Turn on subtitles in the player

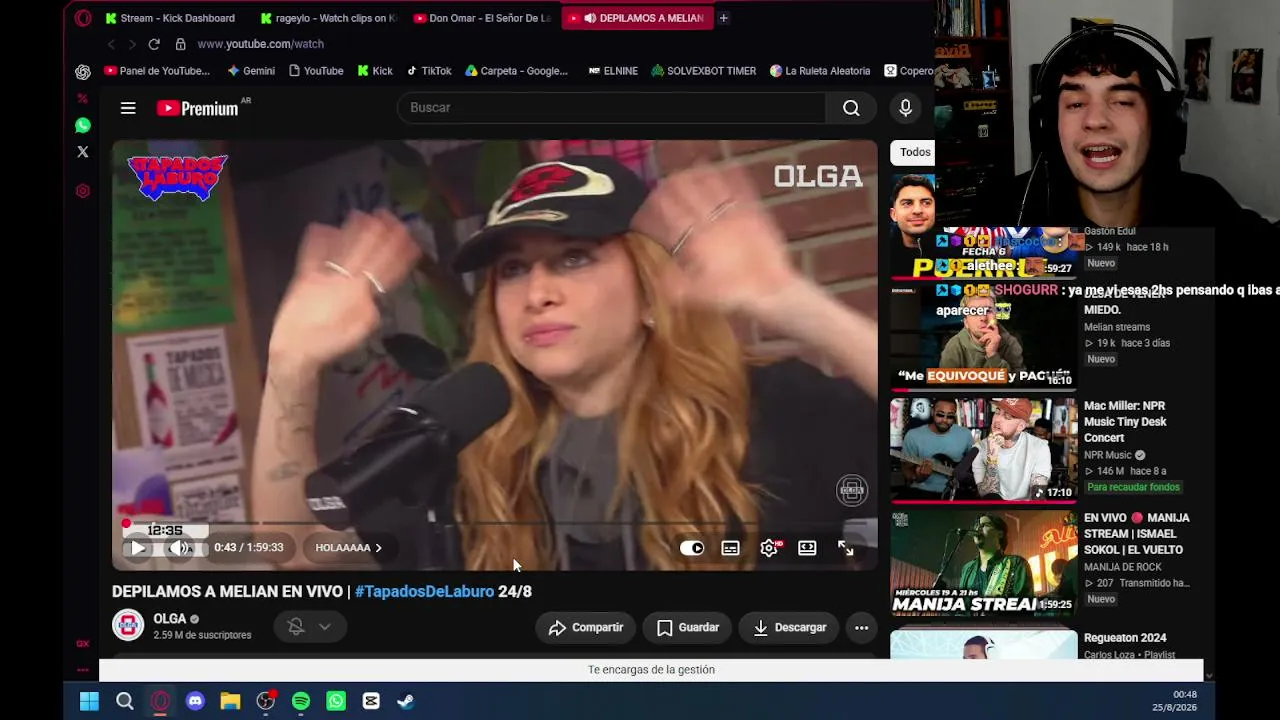tap(731, 548)
